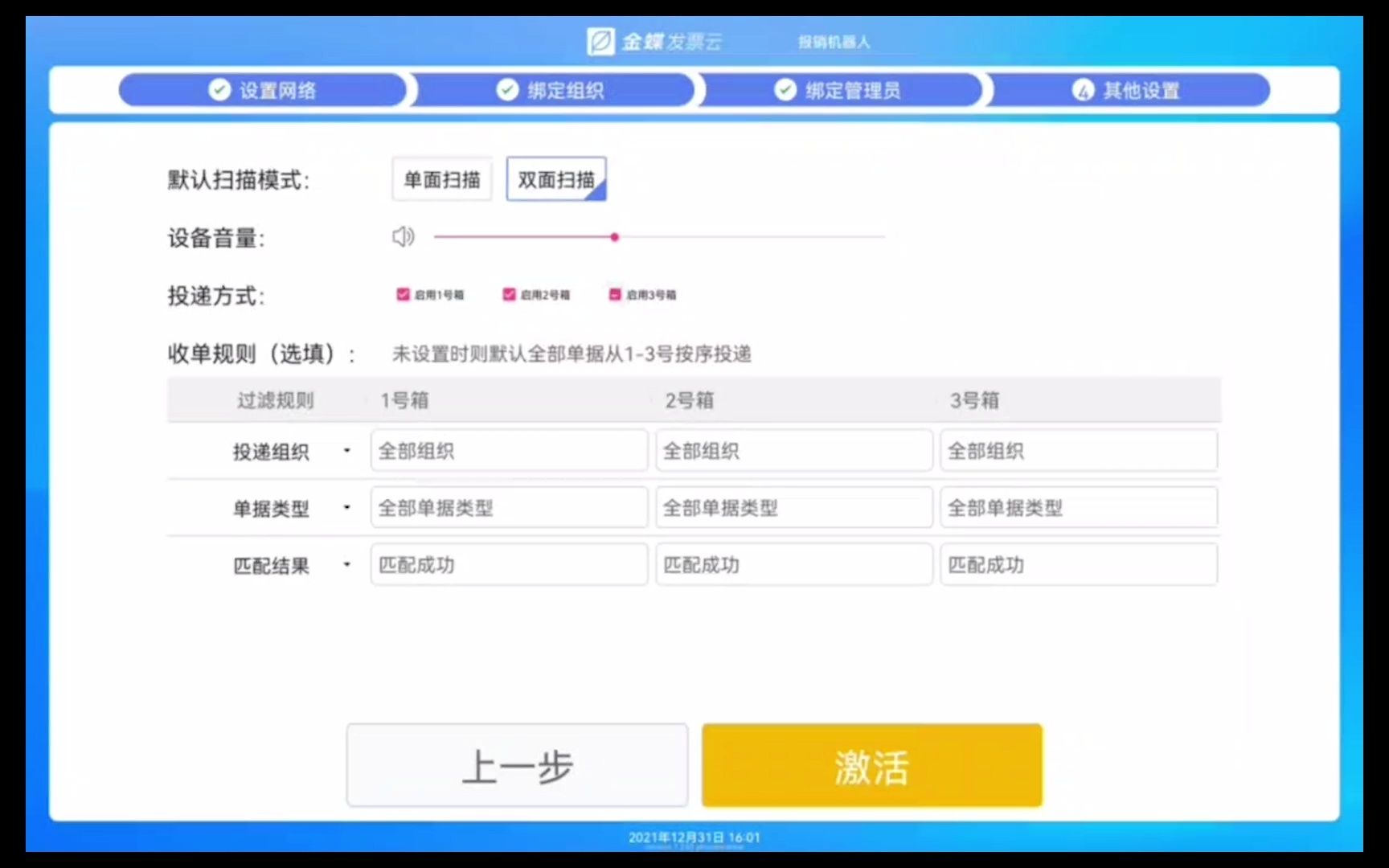Click the 投递方式 label
The height and width of the screenshot is (868, 1389).
pos(216,296)
